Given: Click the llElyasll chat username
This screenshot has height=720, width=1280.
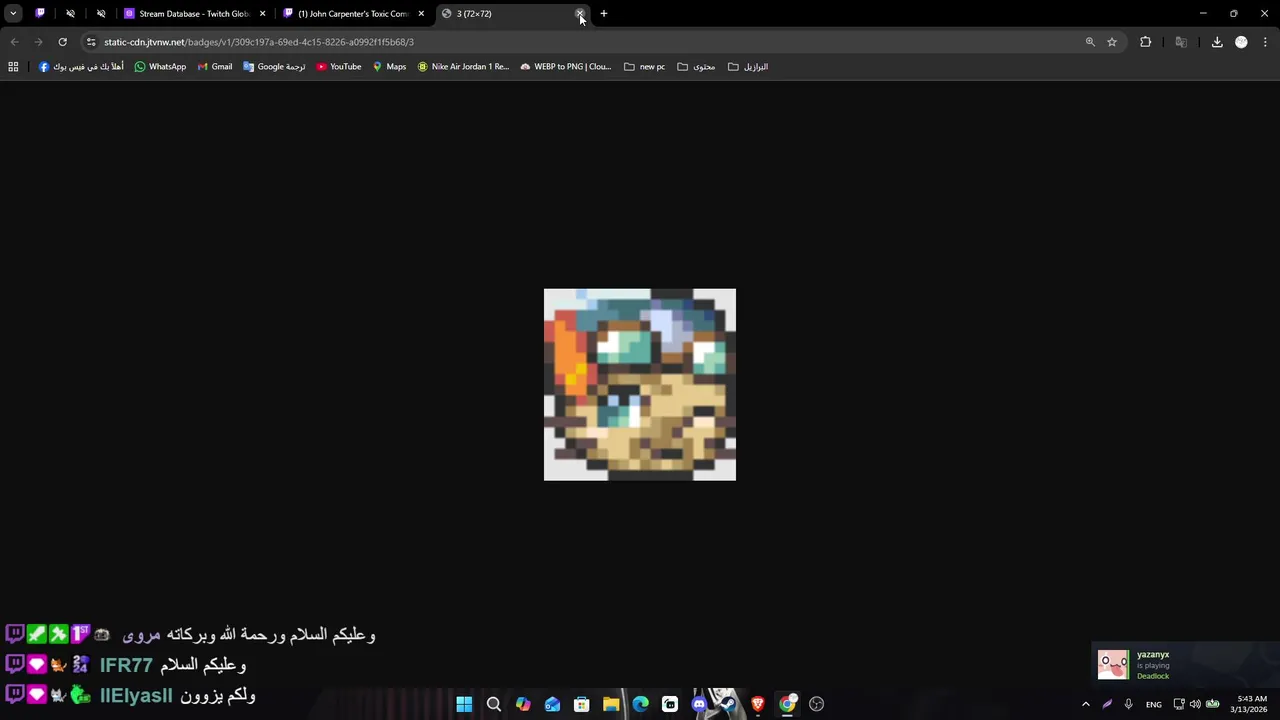Looking at the screenshot, I should point(136,696).
